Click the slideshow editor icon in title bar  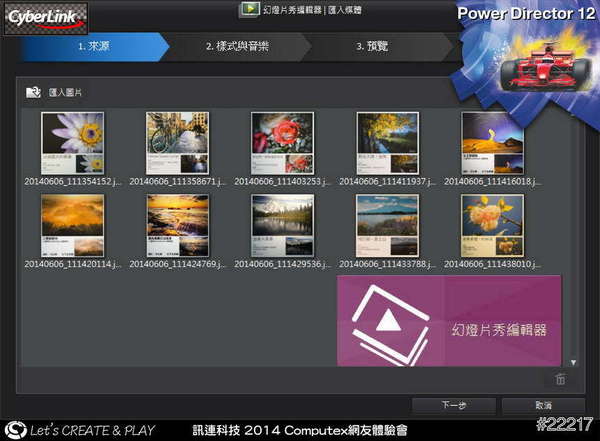(249, 10)
